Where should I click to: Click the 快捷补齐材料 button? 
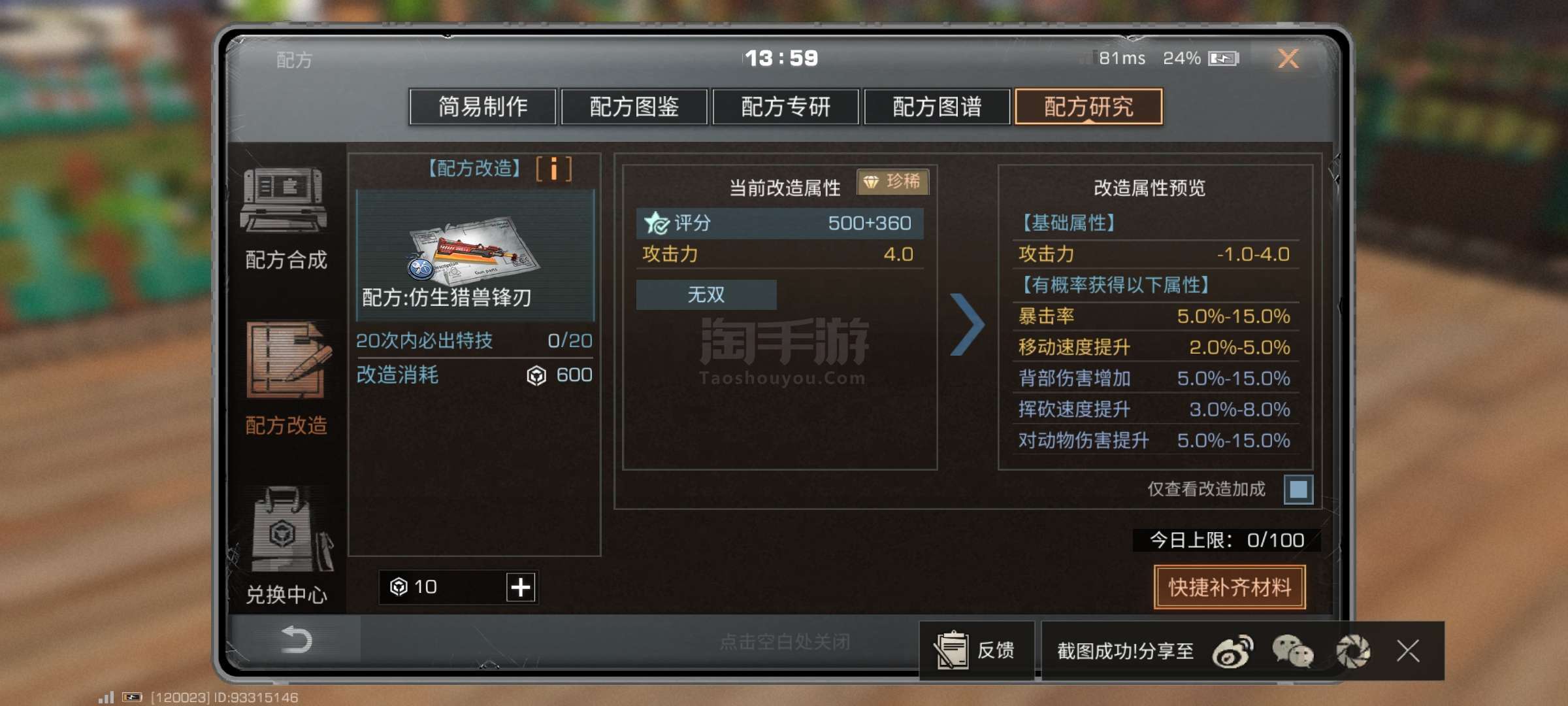[x=1230, y=587]
